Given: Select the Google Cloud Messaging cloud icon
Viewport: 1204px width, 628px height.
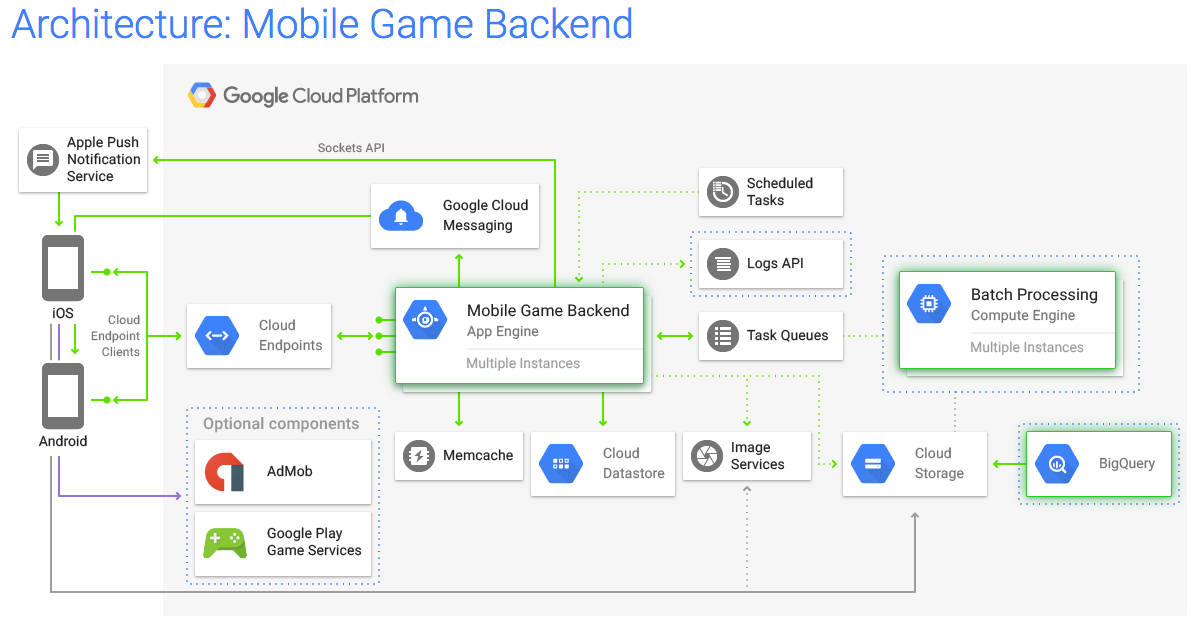Looking at the screenshot, I should pos(401,216).
